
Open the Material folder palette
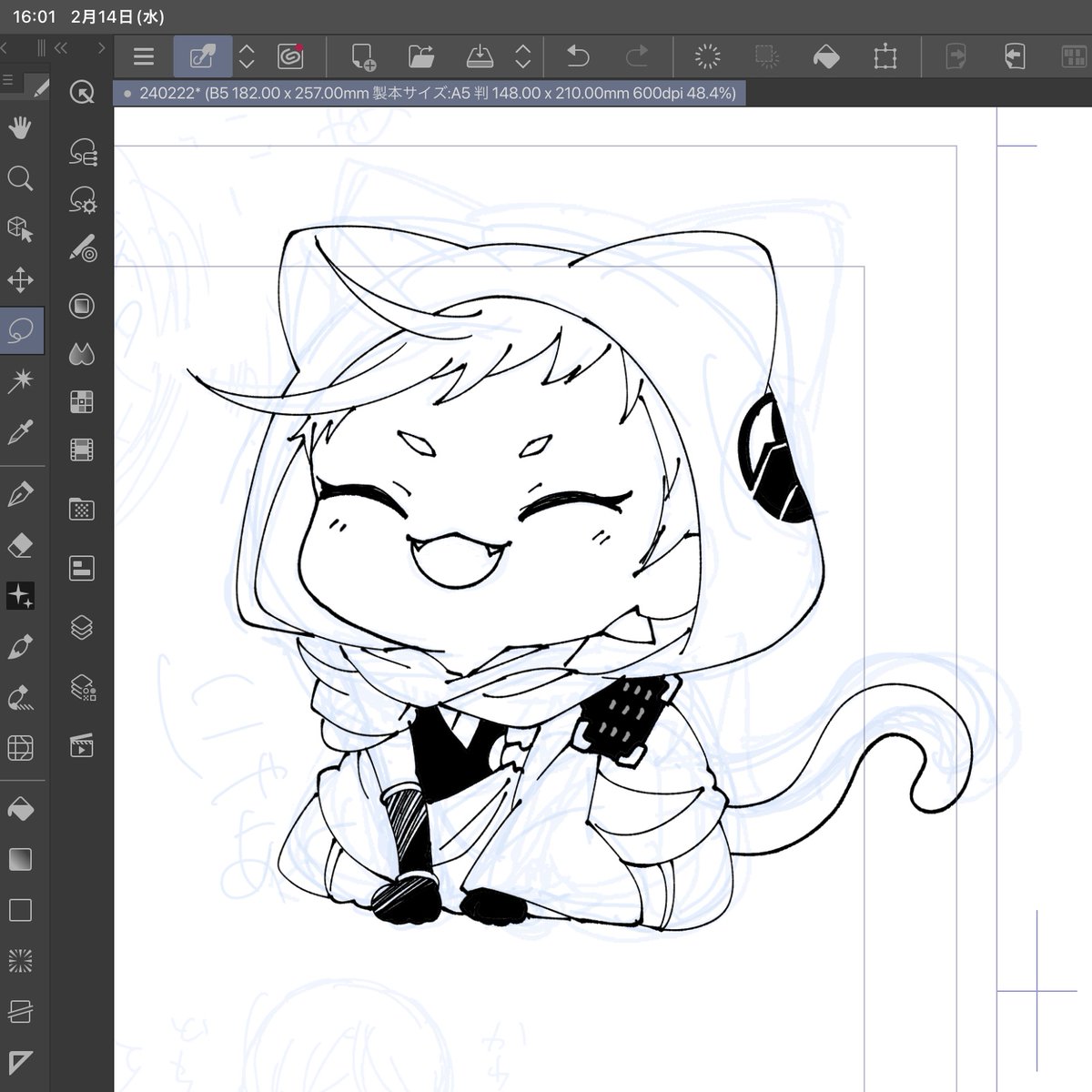82,509
